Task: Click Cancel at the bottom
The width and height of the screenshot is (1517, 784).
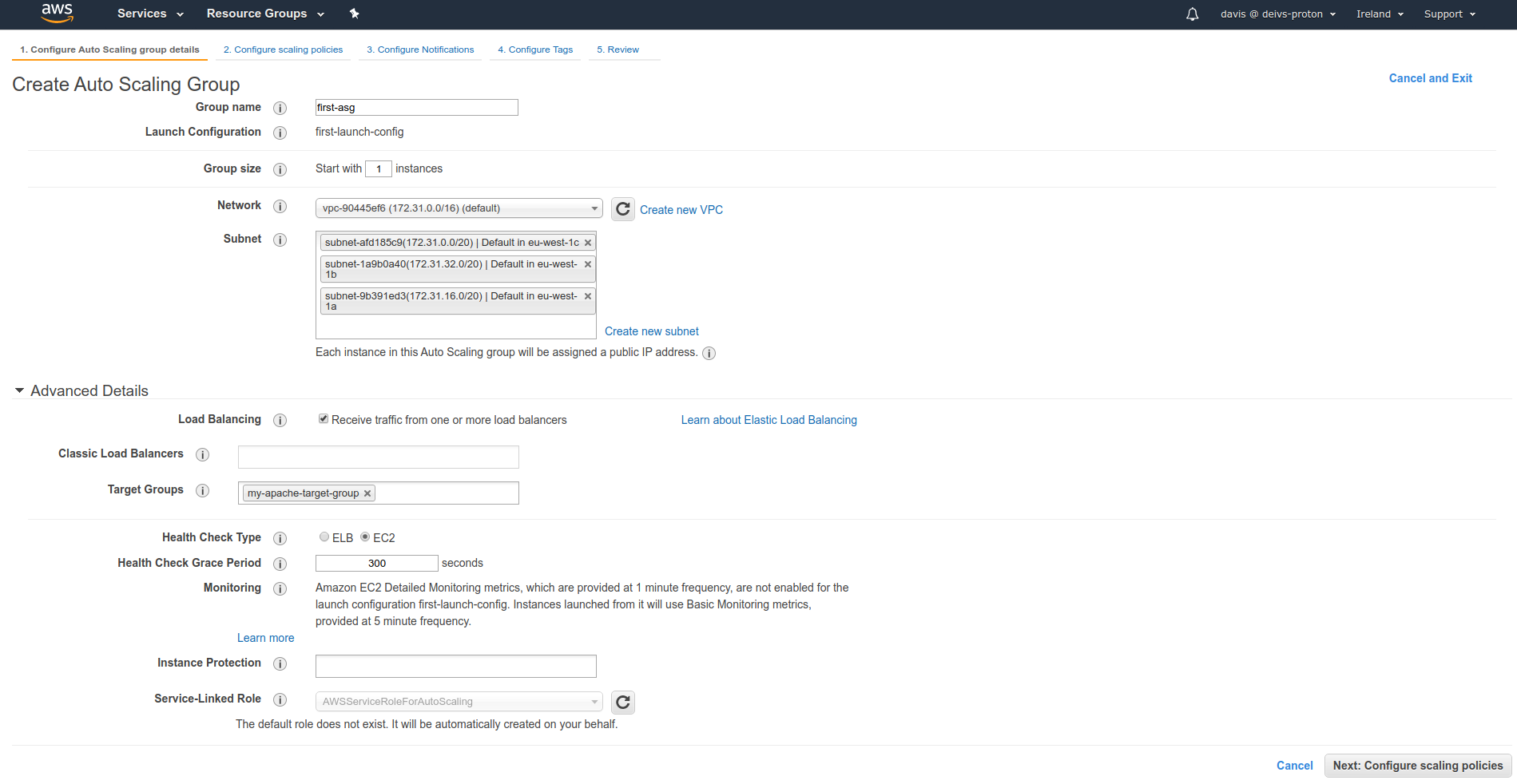Action: [1295, 766]
